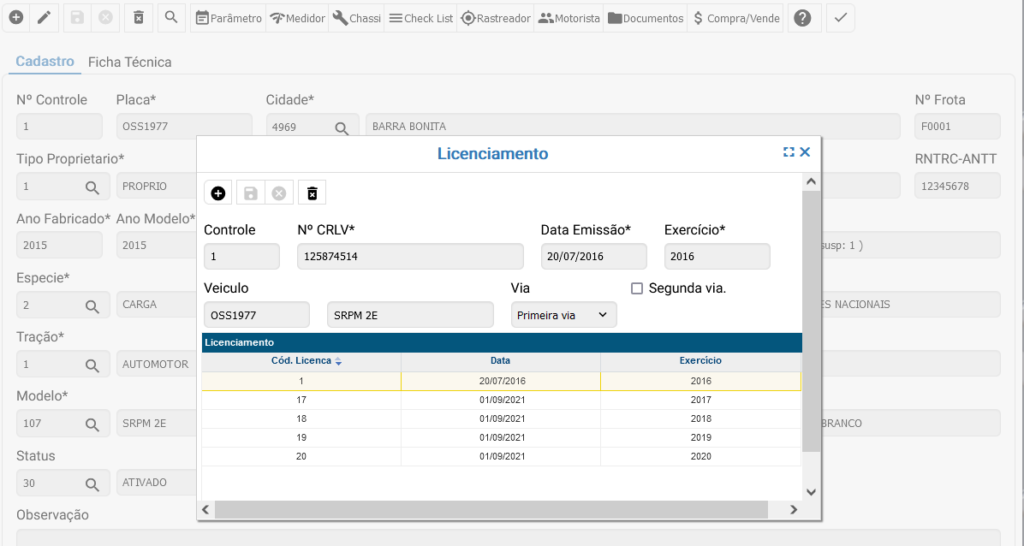Open the help question mark icon
This screenshot has height=546, width=1024.
tap(800, 18)
